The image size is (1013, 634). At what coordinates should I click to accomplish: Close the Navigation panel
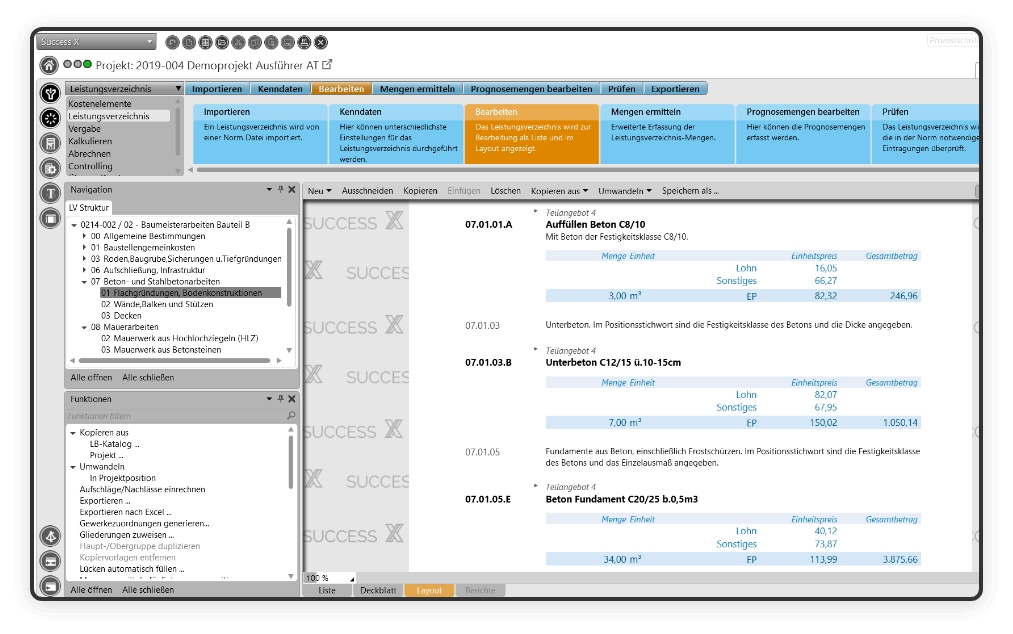point(292,189)
